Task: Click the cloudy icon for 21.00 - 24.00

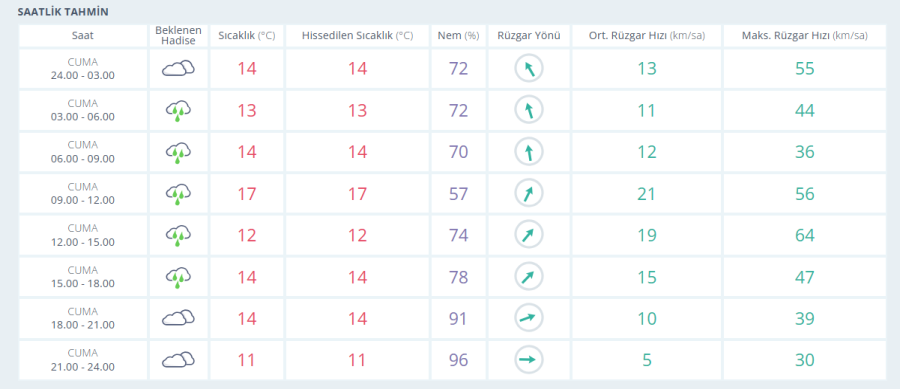Action: click(x=178, y=360)
